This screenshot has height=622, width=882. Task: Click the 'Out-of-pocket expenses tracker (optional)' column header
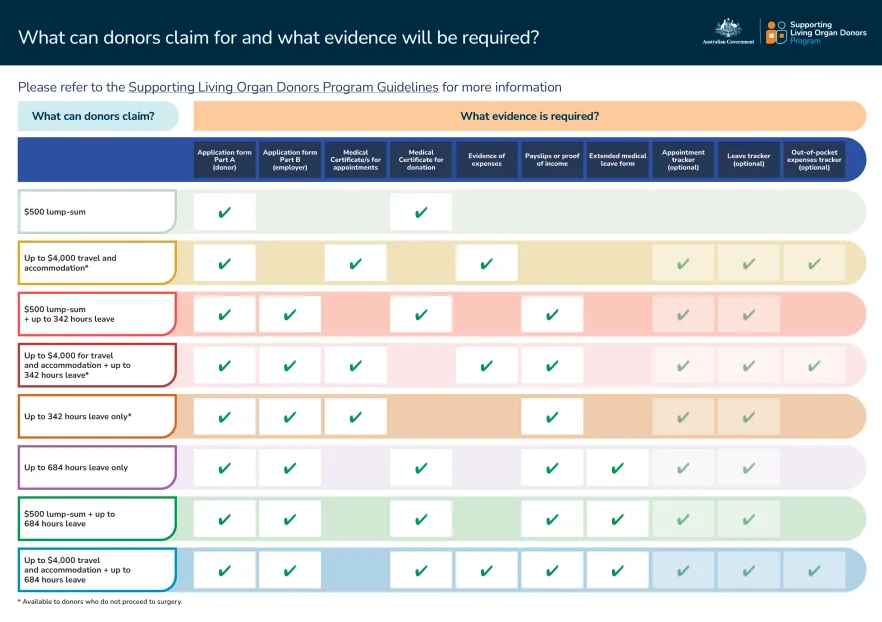coord(814,160)
